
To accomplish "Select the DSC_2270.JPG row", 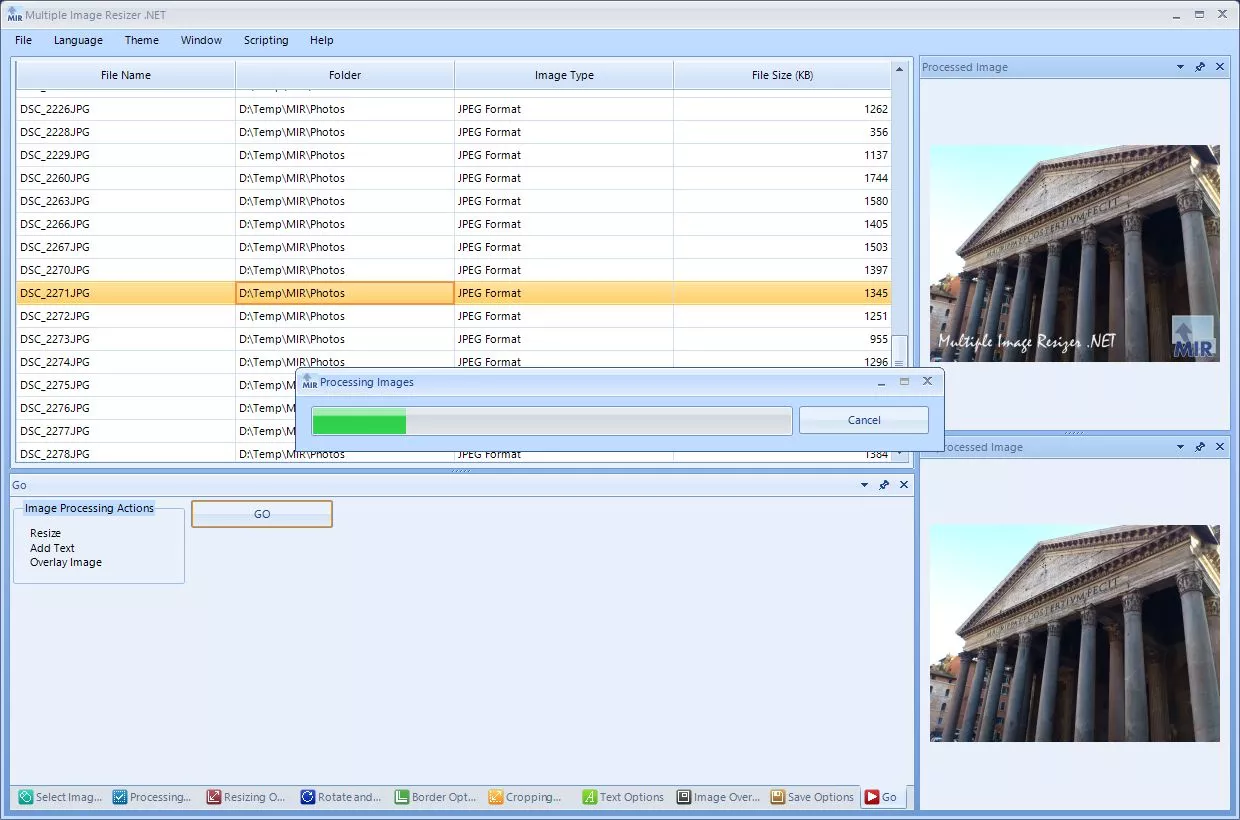I will (453, 270).
